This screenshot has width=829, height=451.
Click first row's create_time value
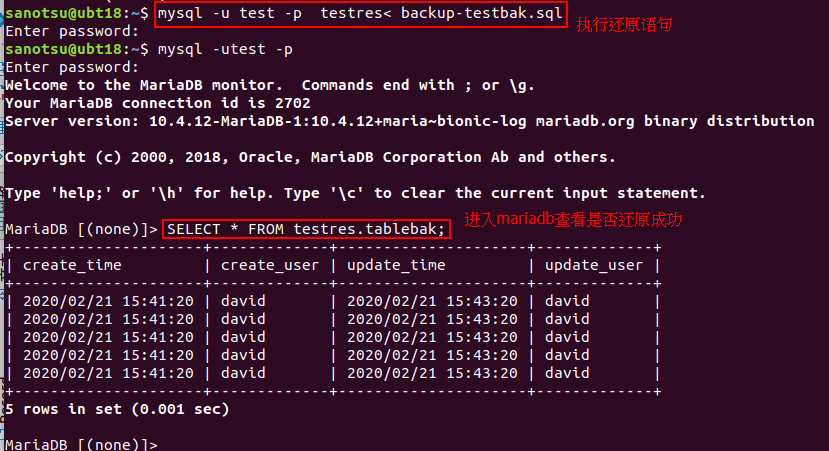[107, 301]
